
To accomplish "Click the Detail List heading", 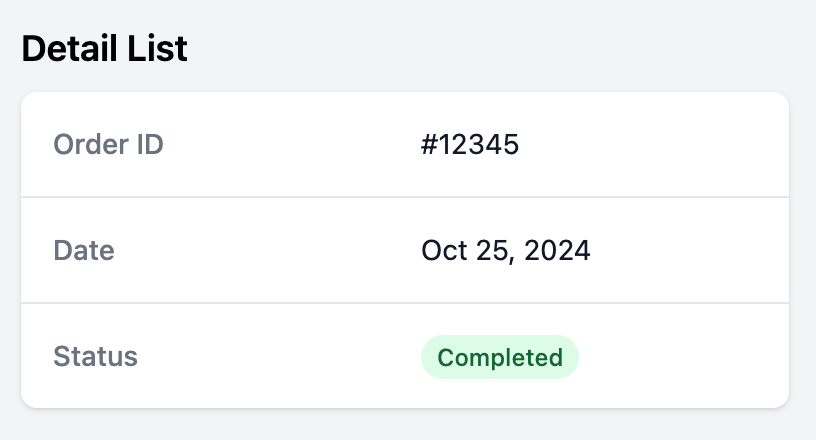I will coord(105,48).
